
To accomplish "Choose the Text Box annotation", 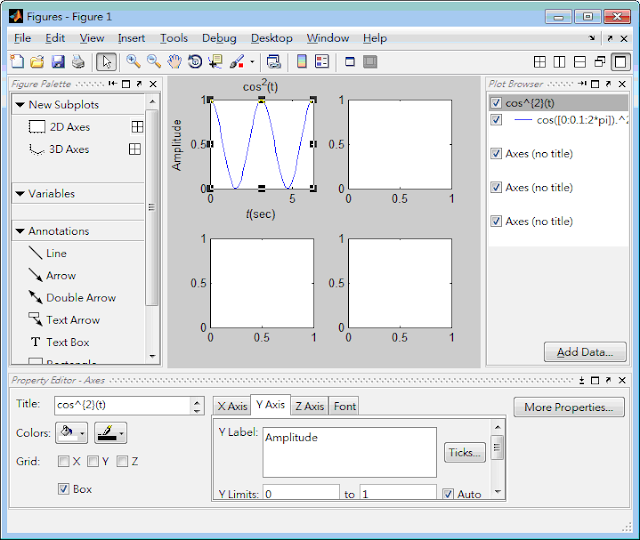I will tap(60, 342).
